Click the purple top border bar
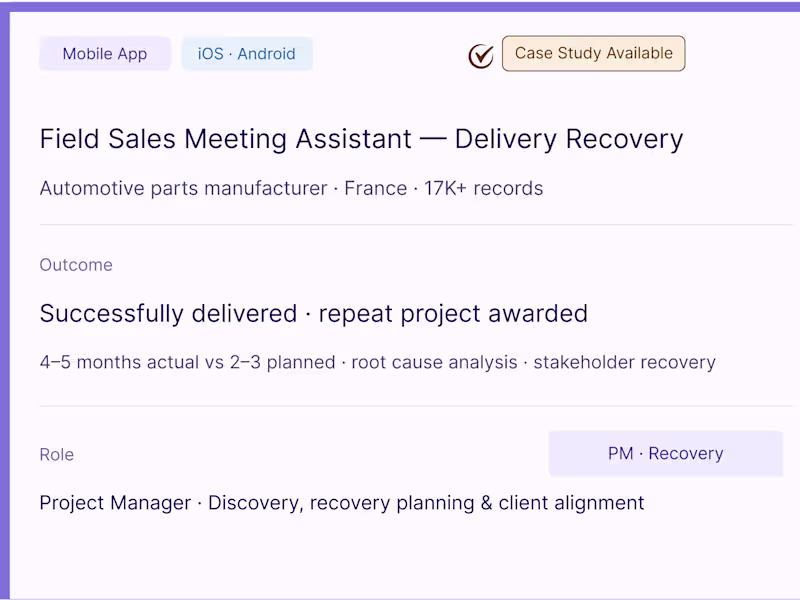 click(x=400, y=6)
